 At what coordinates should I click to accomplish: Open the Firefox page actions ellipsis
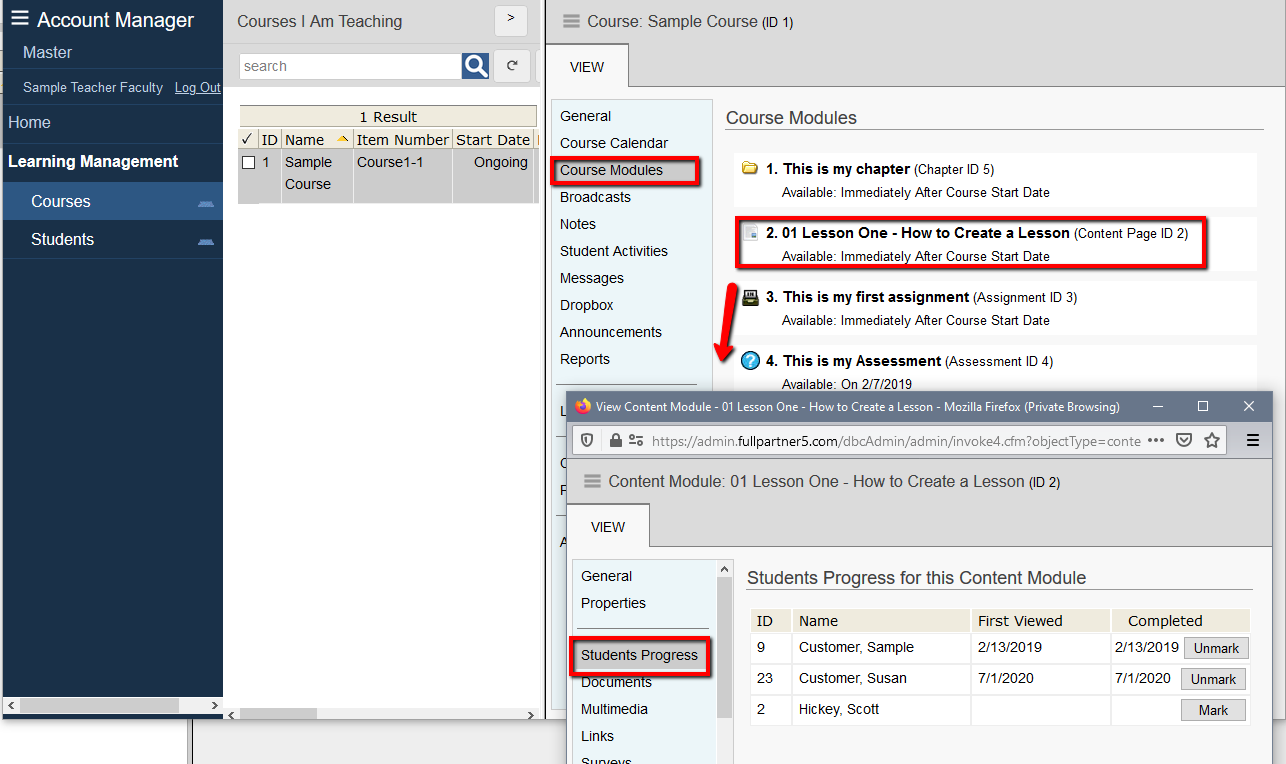(1156, 440)
